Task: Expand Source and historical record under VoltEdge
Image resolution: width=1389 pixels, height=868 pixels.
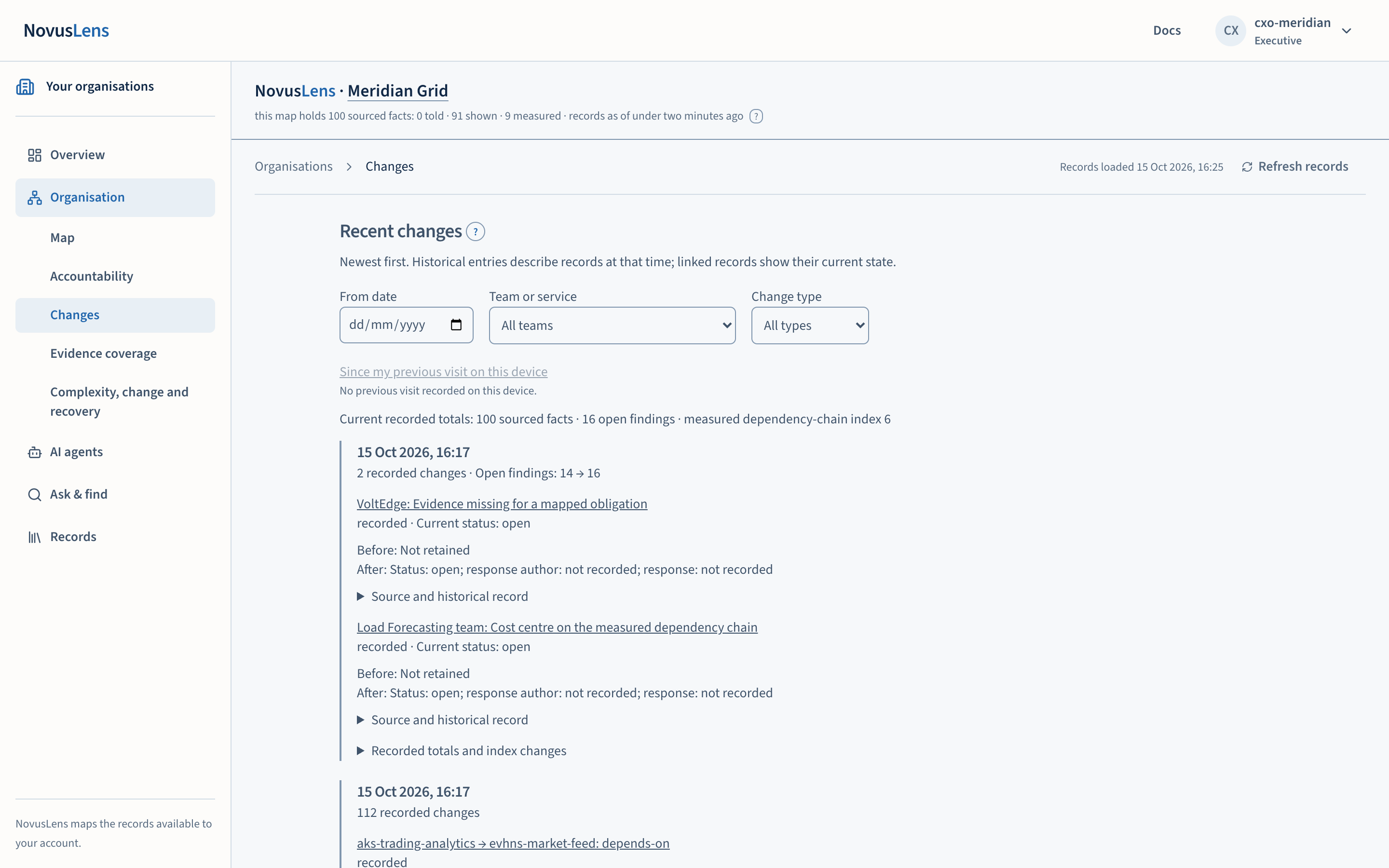Action: tap(442, 597)
